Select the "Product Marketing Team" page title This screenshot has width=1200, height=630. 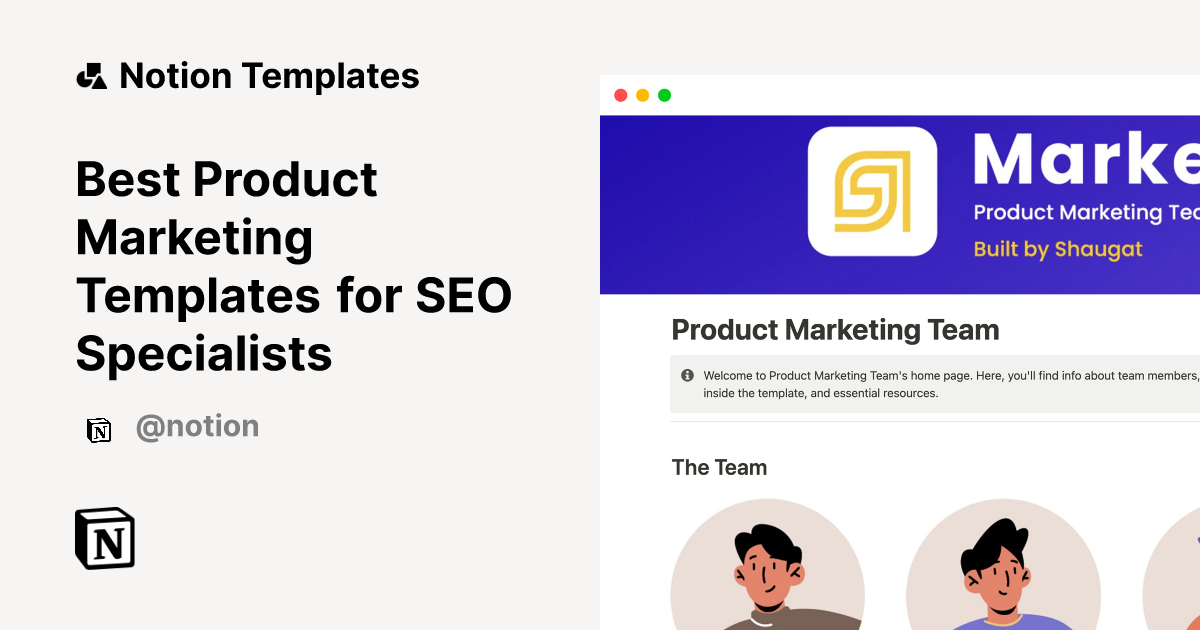tap(835, 330)
